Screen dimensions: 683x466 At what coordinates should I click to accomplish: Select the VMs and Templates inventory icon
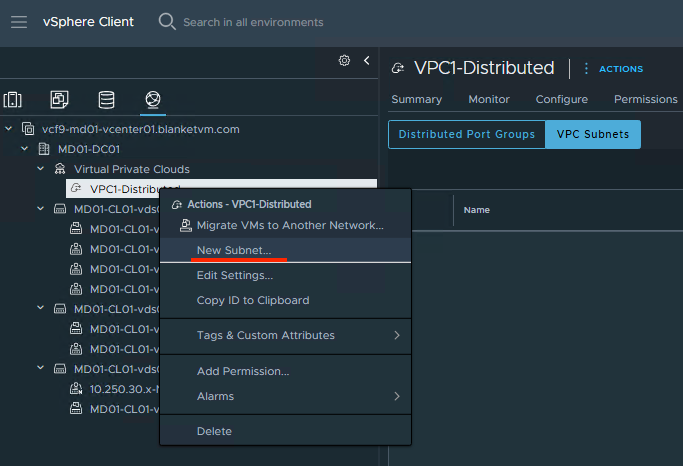coord(59,100)
